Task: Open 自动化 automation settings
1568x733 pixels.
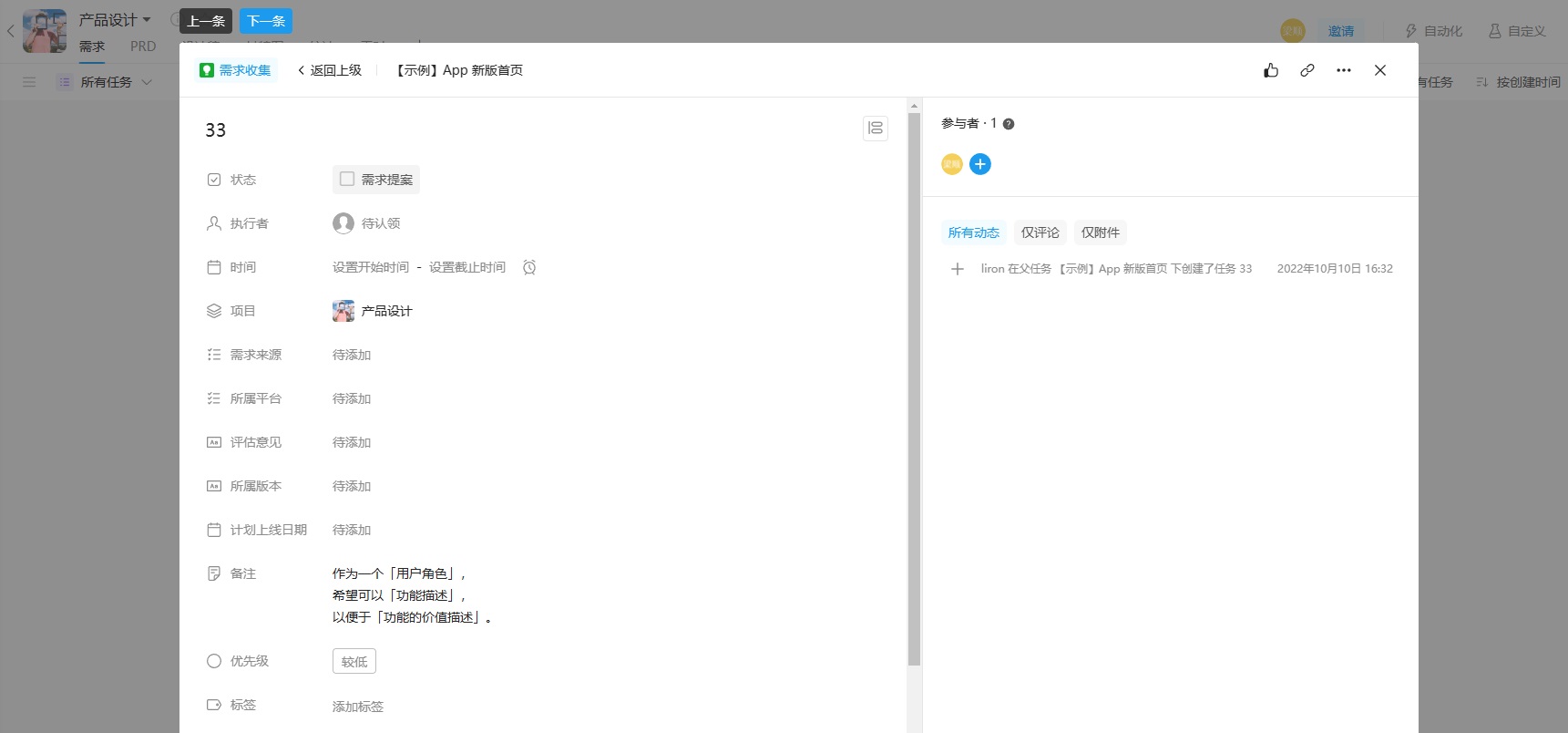Action: tap(1434, 31)
